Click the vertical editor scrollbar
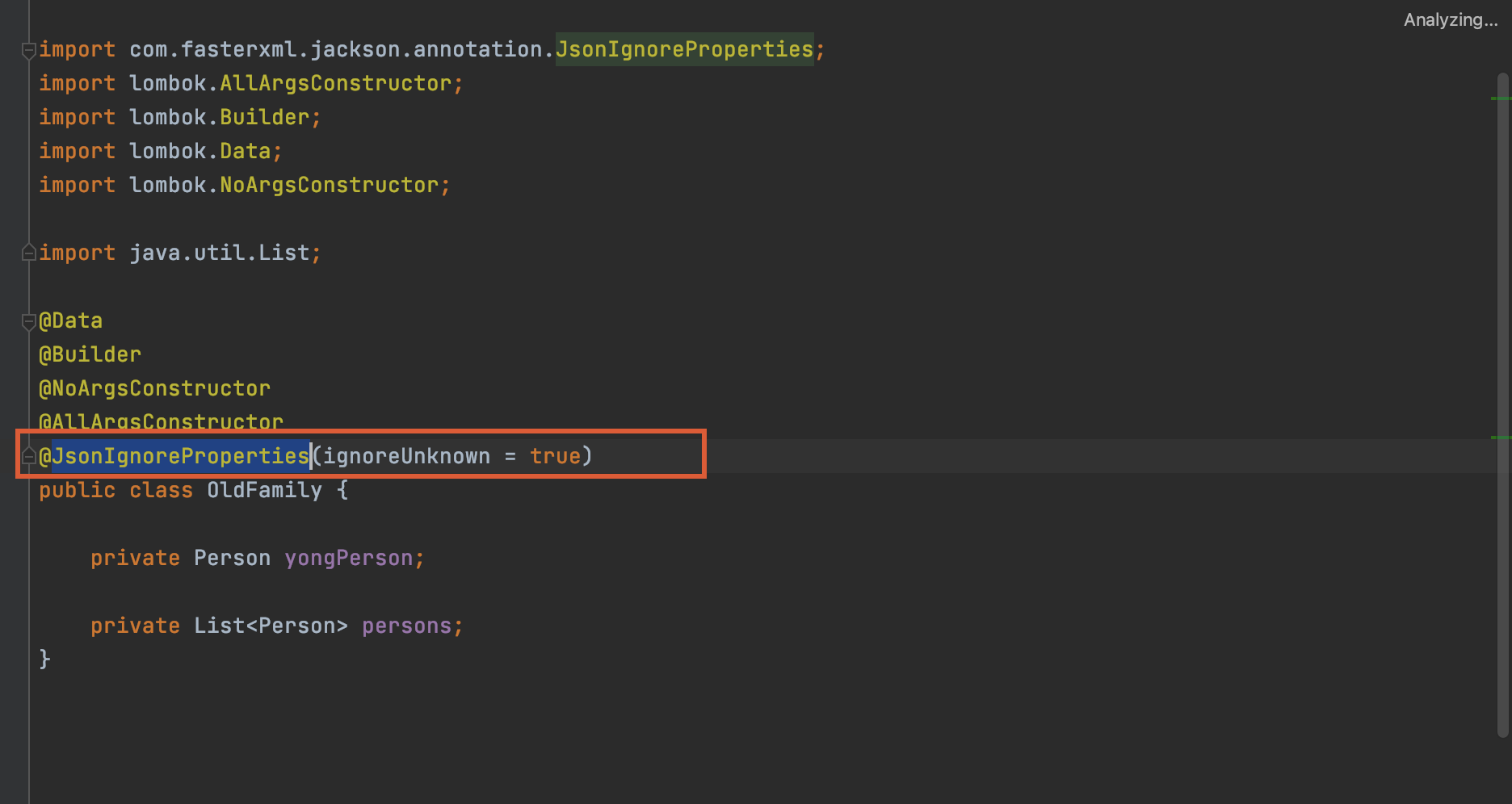The width and height of the screenshot is (1512, 804). point(1502,404)
